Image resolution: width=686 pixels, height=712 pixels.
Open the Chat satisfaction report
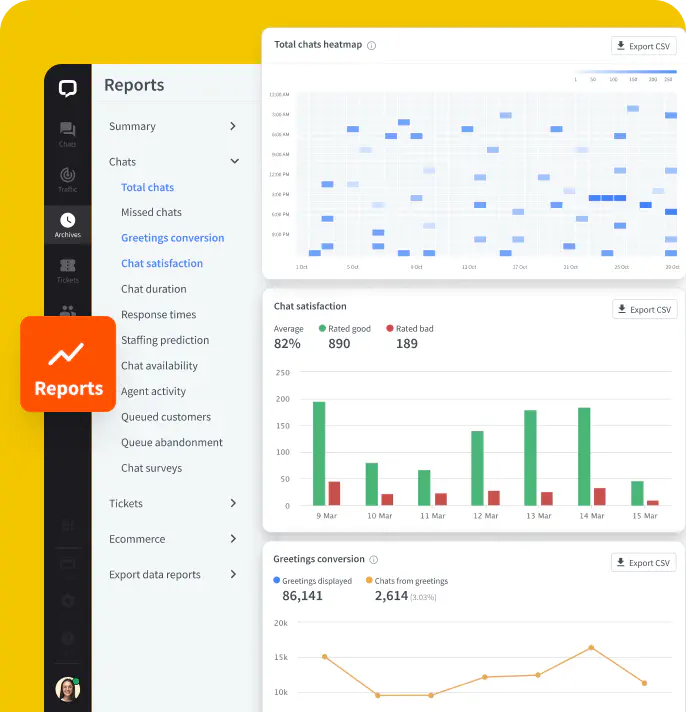[162, 263]
